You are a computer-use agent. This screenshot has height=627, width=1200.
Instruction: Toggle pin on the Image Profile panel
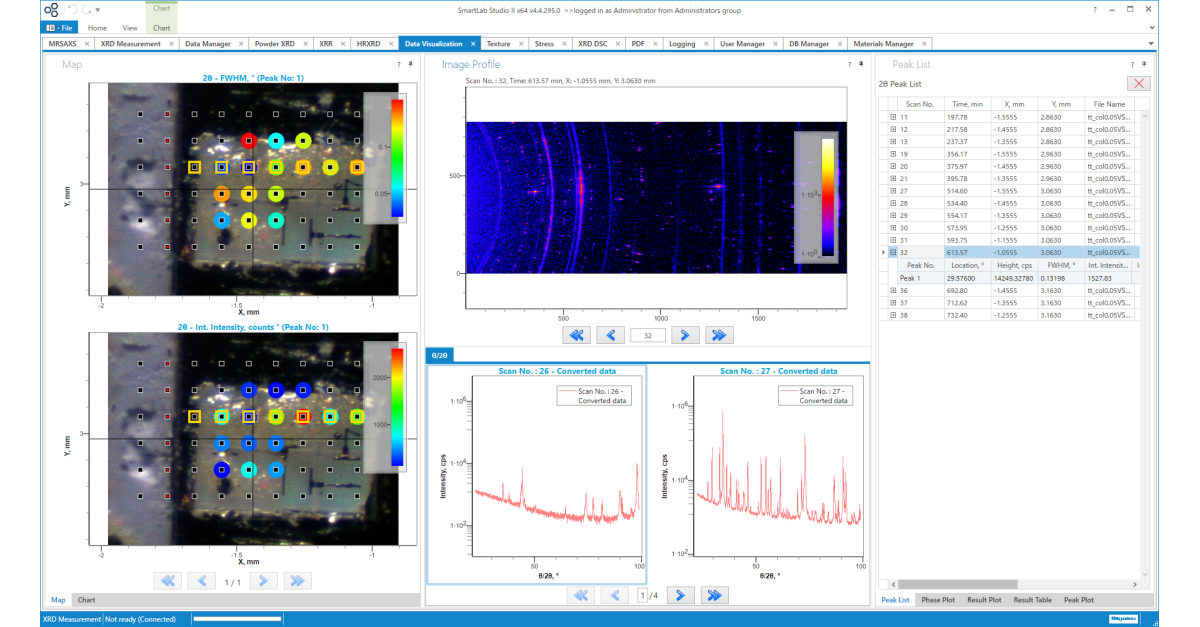pos(859,64)
